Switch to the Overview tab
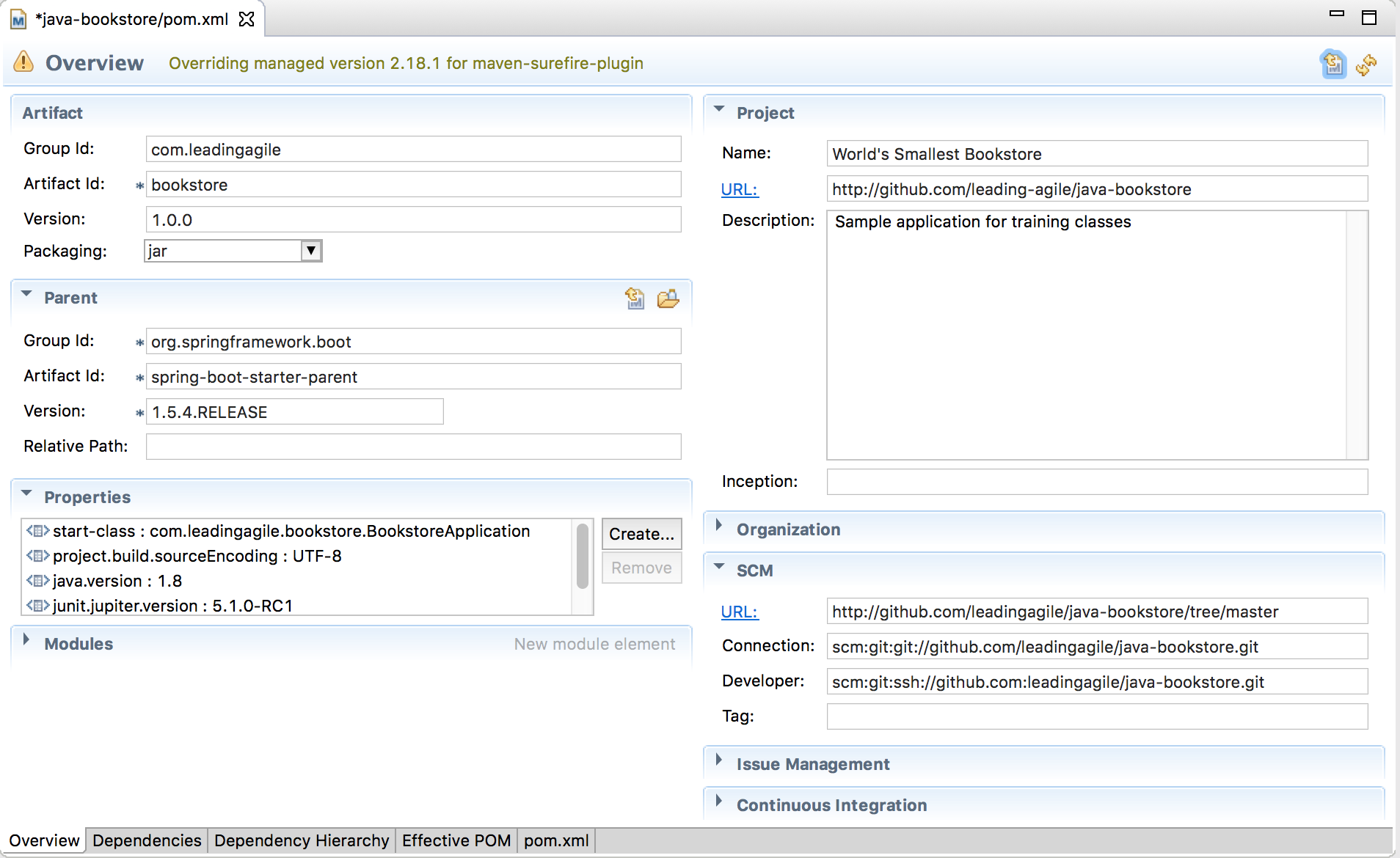This screenshot has width=1400, height=858. tap(44, 840)
